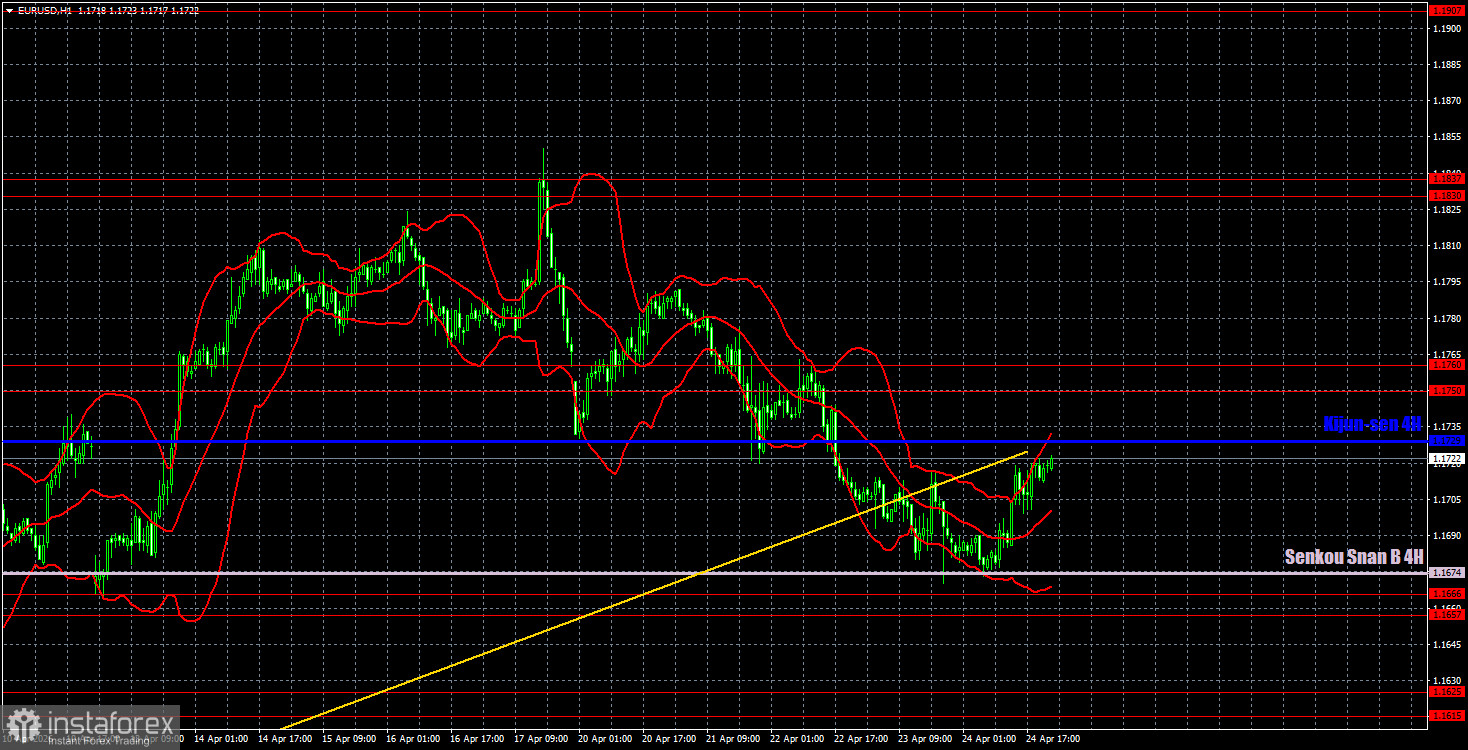Click the 16 Apr 17:00 time label
Viewport: 1468px width, 750px height.
coord(479,740)
